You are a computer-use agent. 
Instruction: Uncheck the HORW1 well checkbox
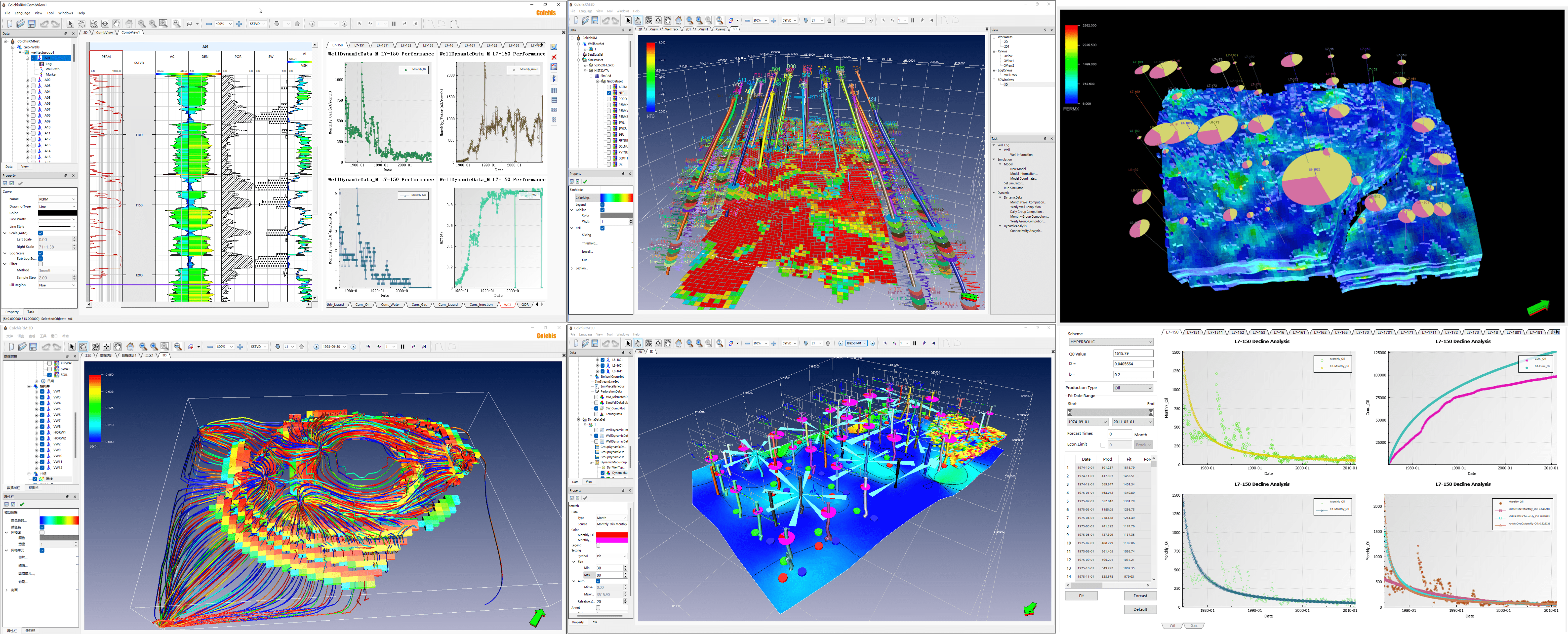[x=42, y=432]
